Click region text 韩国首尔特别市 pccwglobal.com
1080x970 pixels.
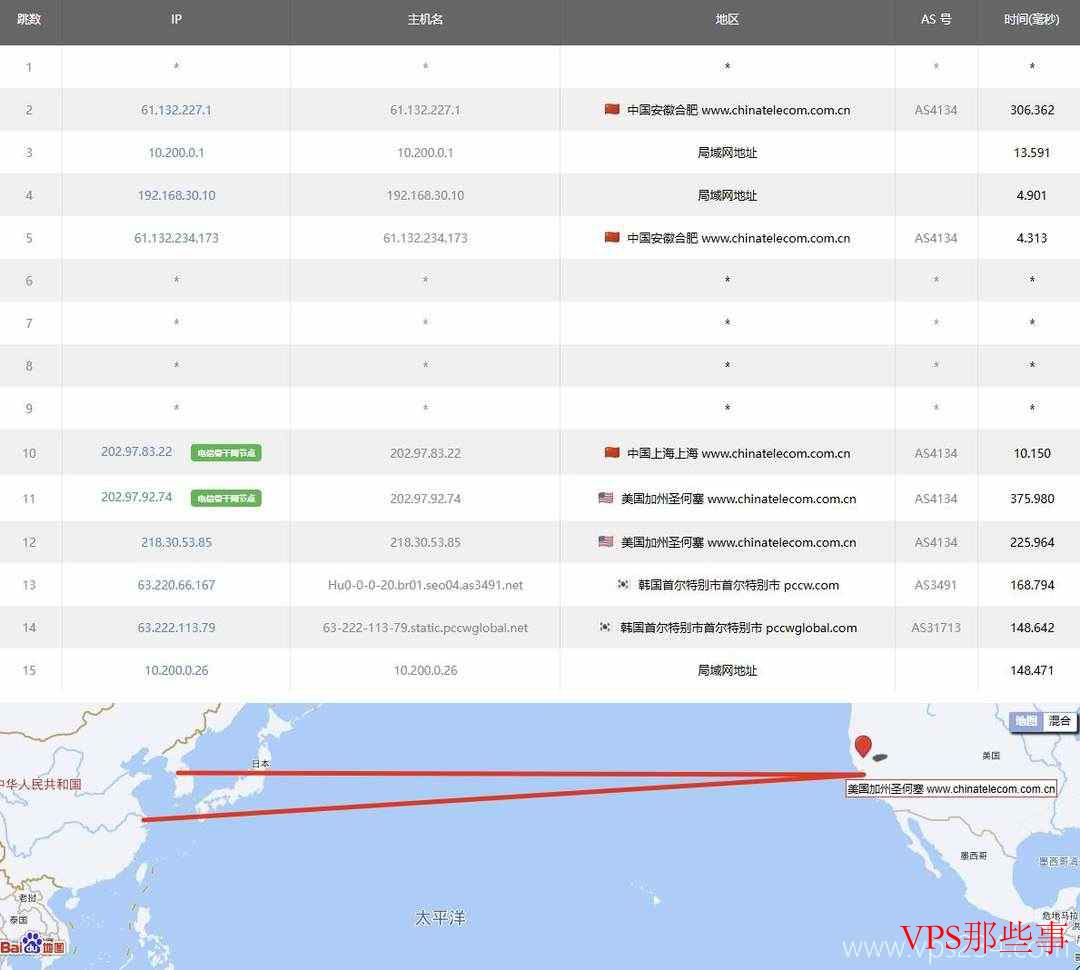[738, 628]
